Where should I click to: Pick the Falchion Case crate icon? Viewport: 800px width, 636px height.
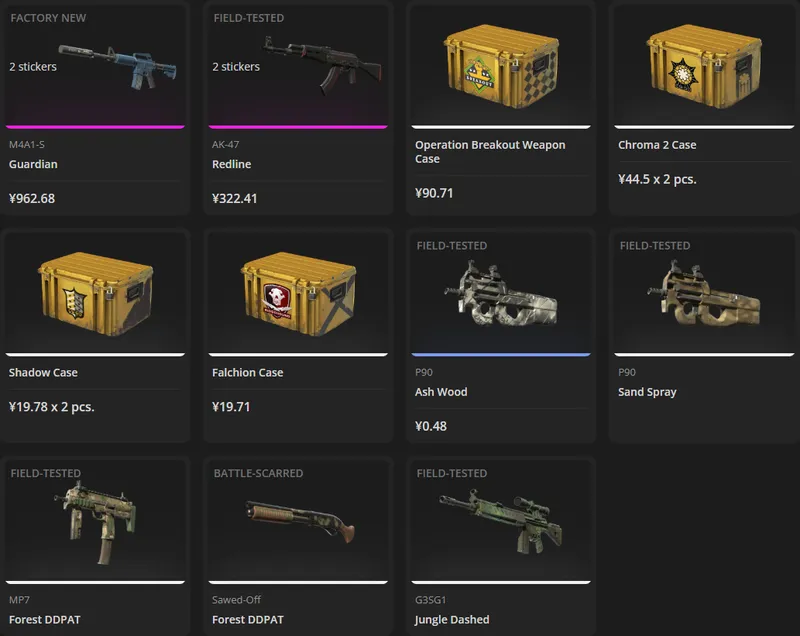298,294
